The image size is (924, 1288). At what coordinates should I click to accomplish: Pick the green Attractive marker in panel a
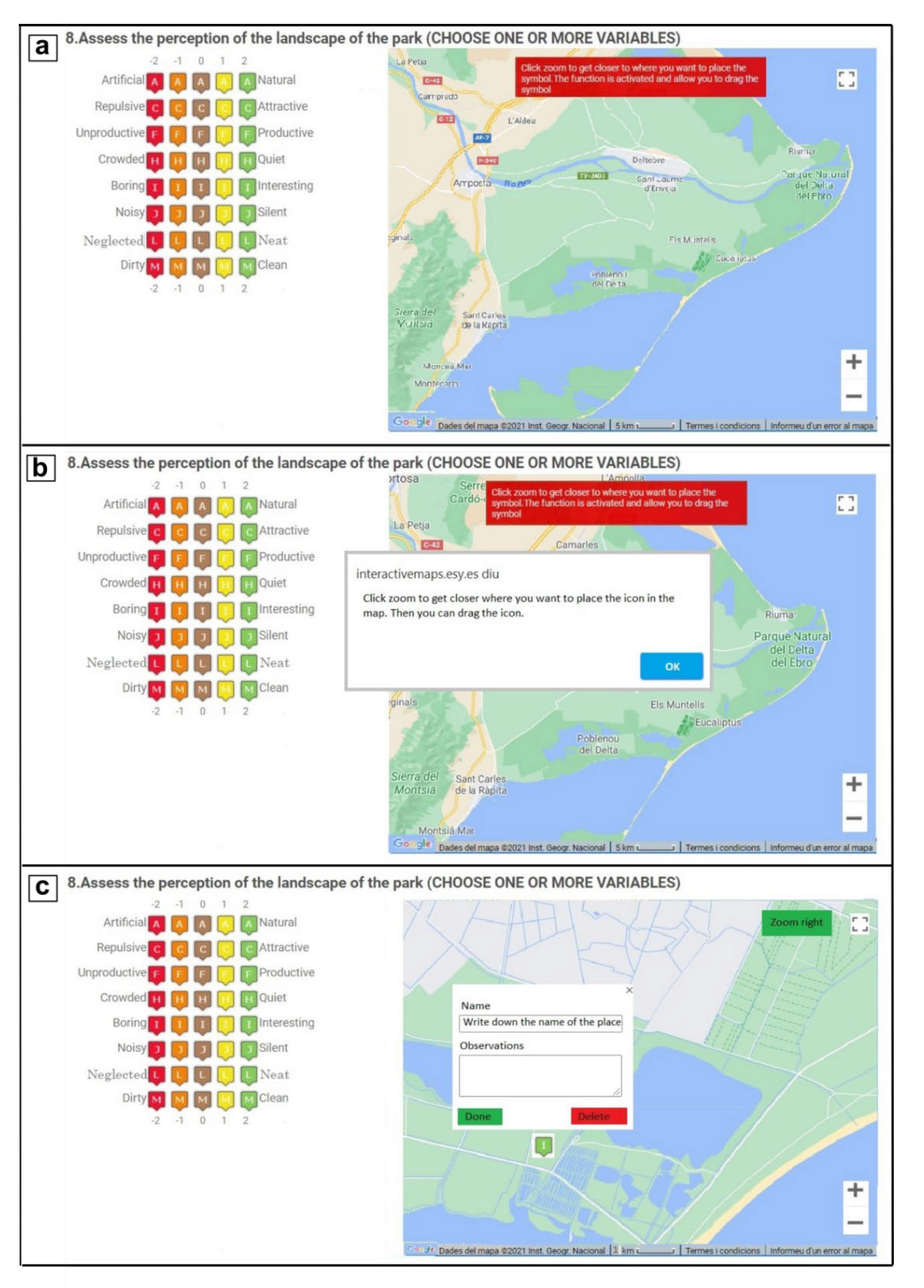[x=247, y=108]
